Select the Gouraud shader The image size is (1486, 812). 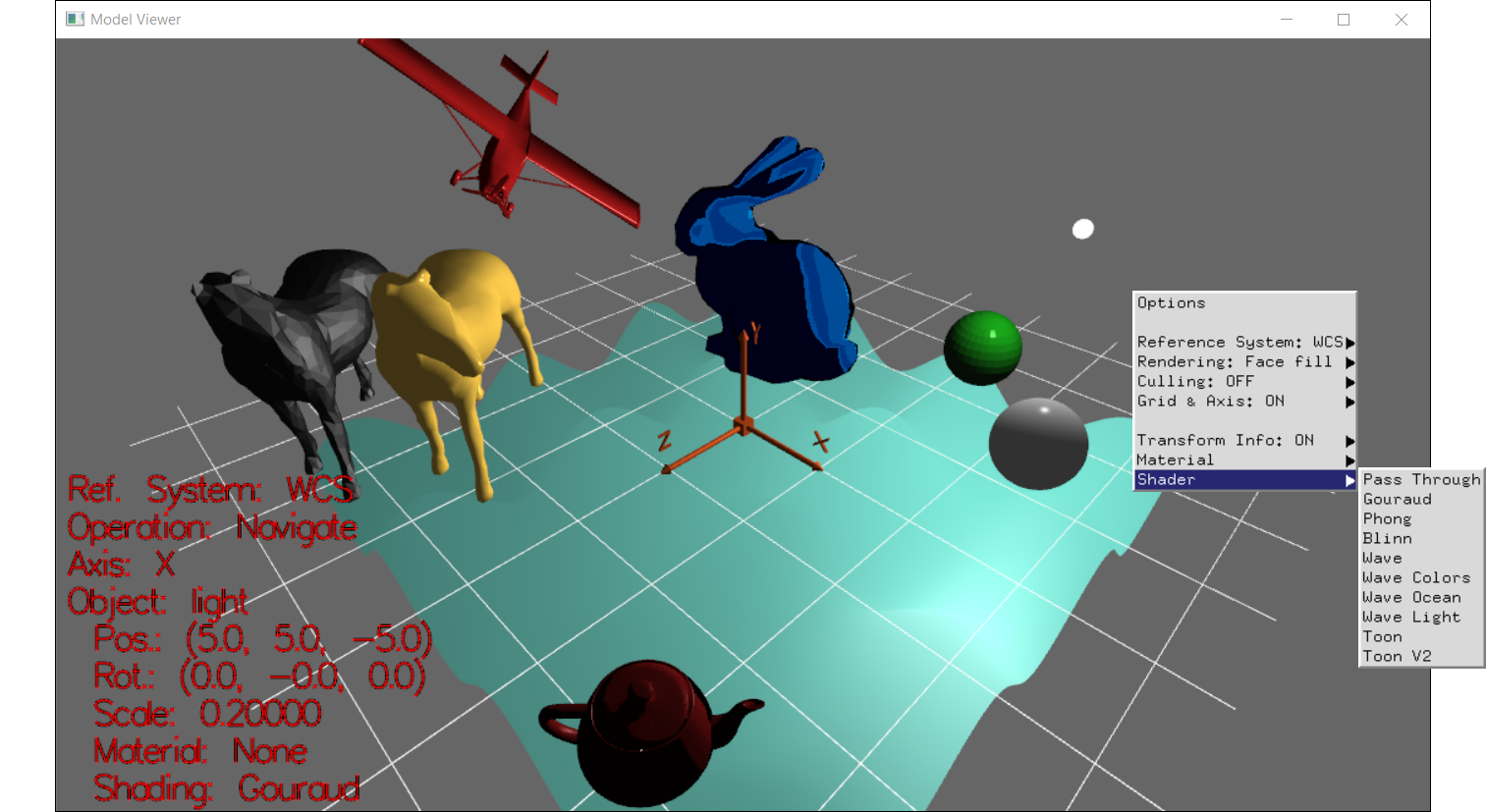[x=1421, y=499]
